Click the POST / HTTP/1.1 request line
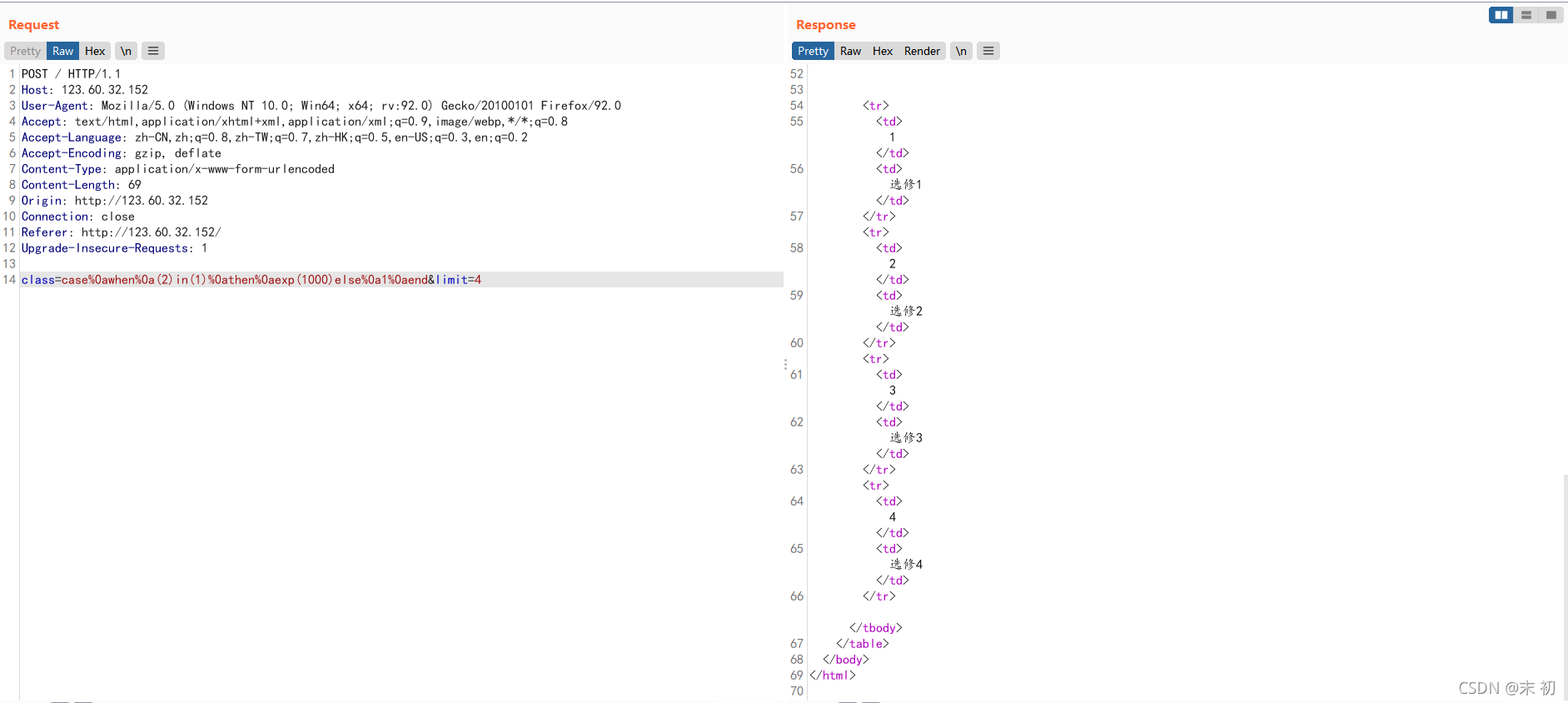1568x703 pixels. click(71, 74)
